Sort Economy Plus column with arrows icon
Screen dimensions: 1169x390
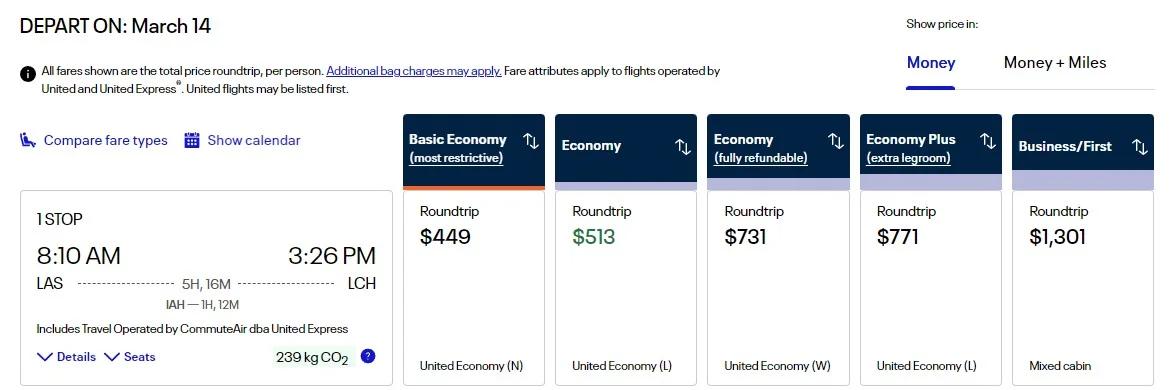[988, 140]
